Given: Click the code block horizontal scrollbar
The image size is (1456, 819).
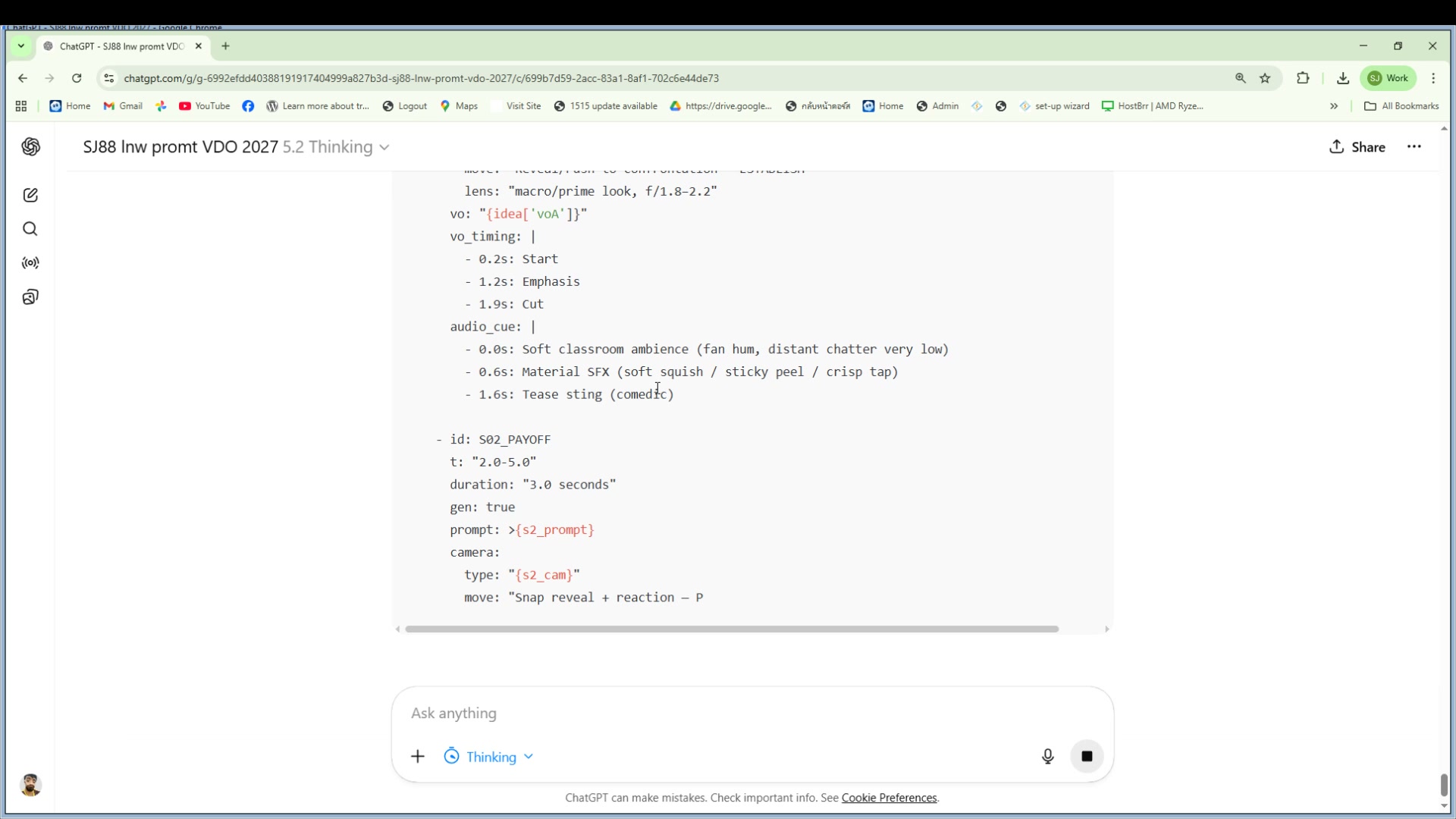Looking at the screenshot, I should (732, 629).
